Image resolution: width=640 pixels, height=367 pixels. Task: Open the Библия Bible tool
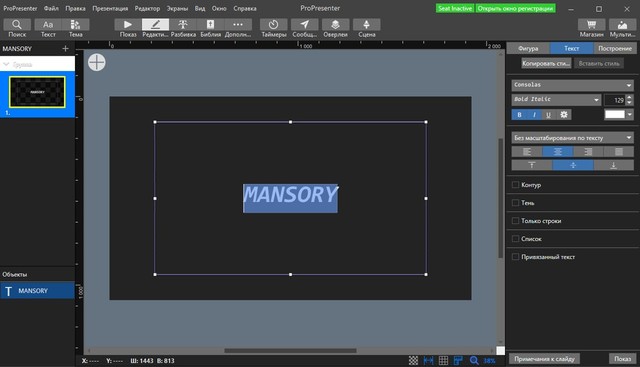click(x=210, y=24)
